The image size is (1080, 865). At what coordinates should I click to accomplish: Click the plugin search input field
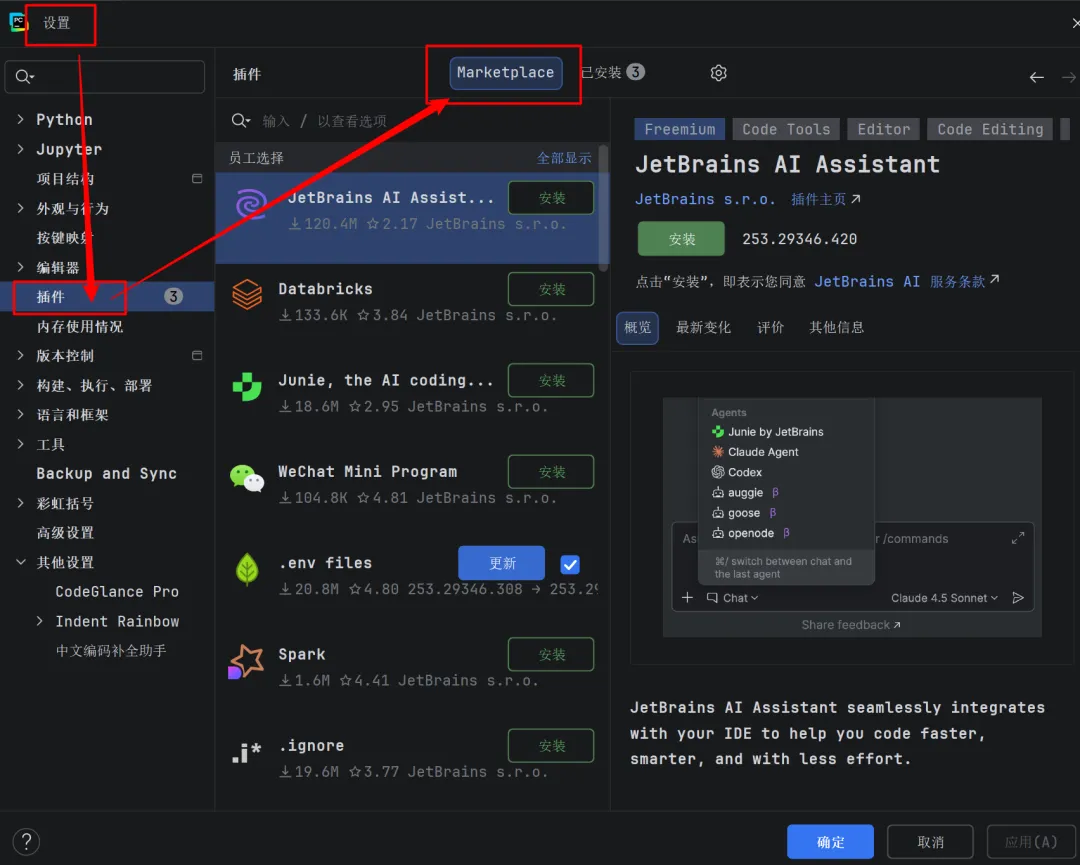[x=413, y=121]
